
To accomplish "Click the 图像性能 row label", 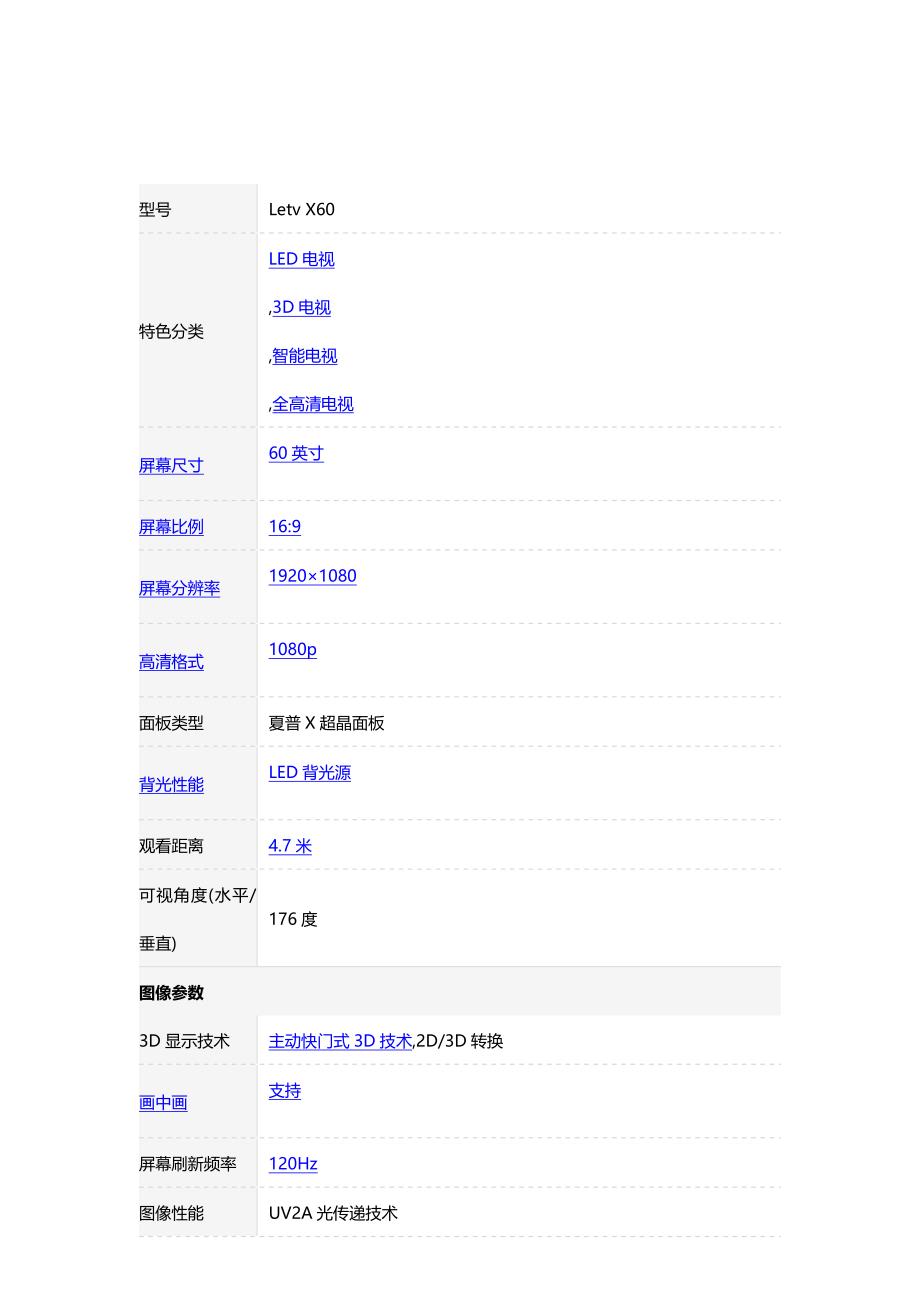I will click(x=171, y=1213).
